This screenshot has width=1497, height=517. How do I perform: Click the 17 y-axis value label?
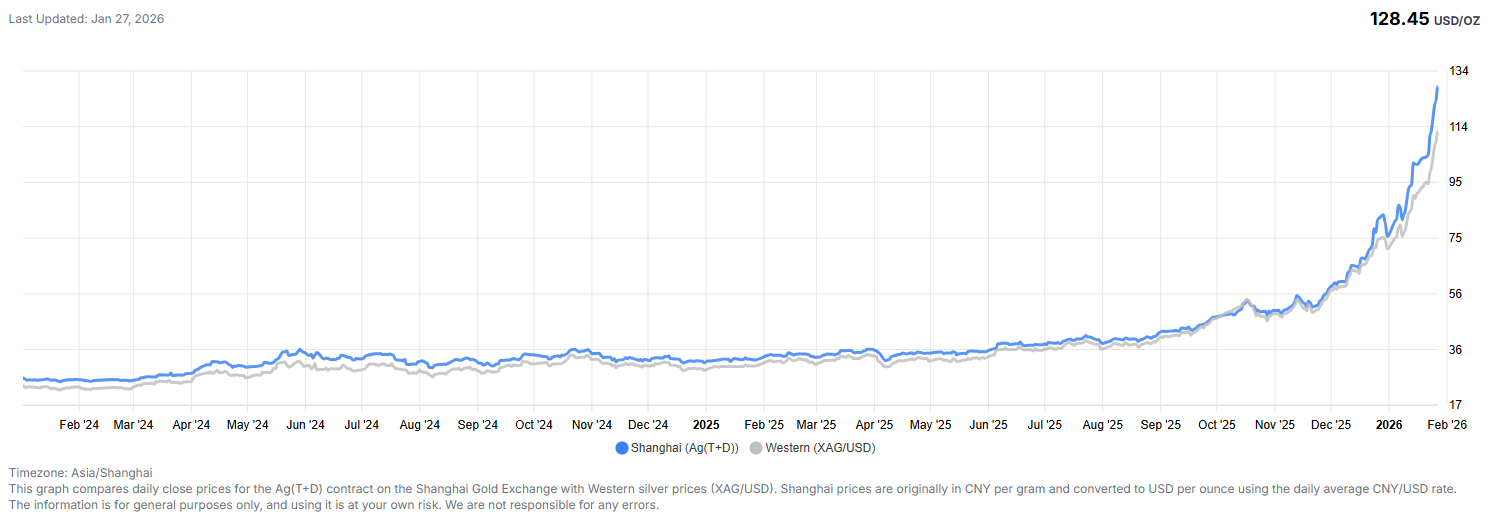(x=1456, y=405)
